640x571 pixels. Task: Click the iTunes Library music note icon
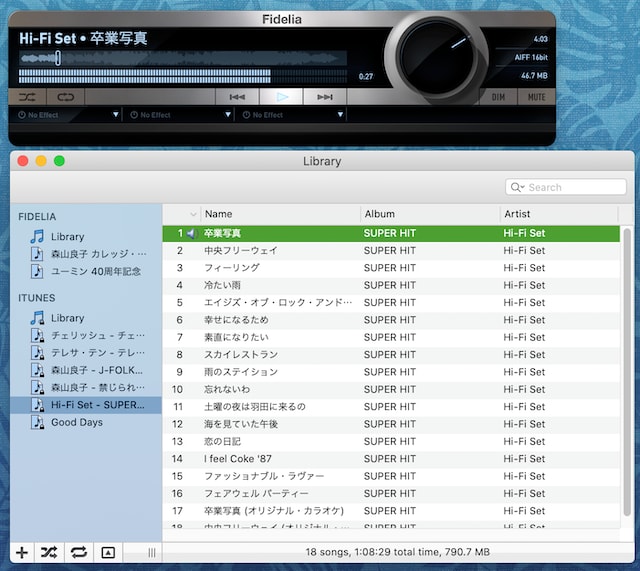pos(37,318)
